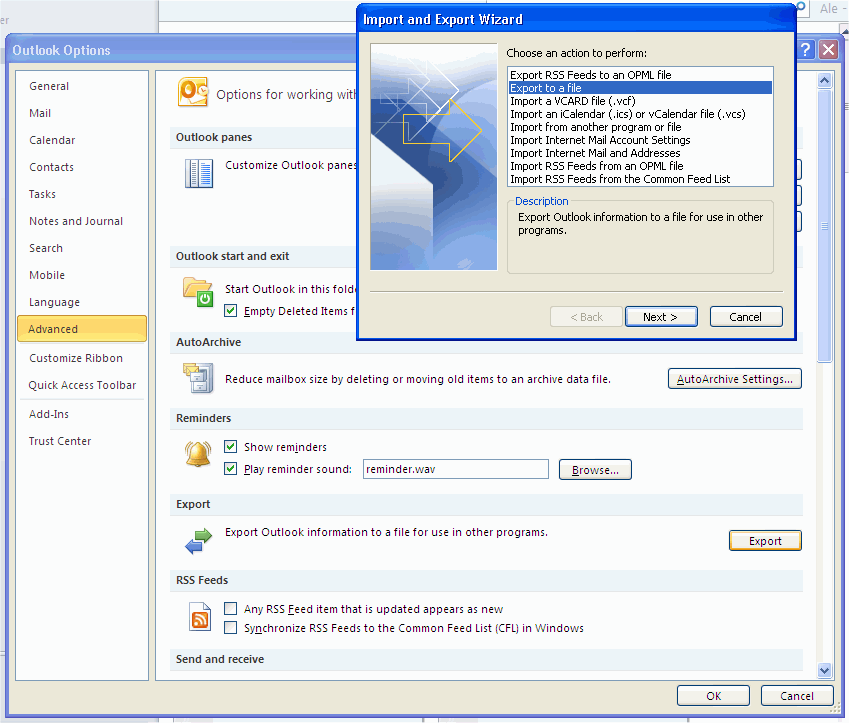
Task: Click the AutoArchive mailbox icon
Action: (198, 378)
